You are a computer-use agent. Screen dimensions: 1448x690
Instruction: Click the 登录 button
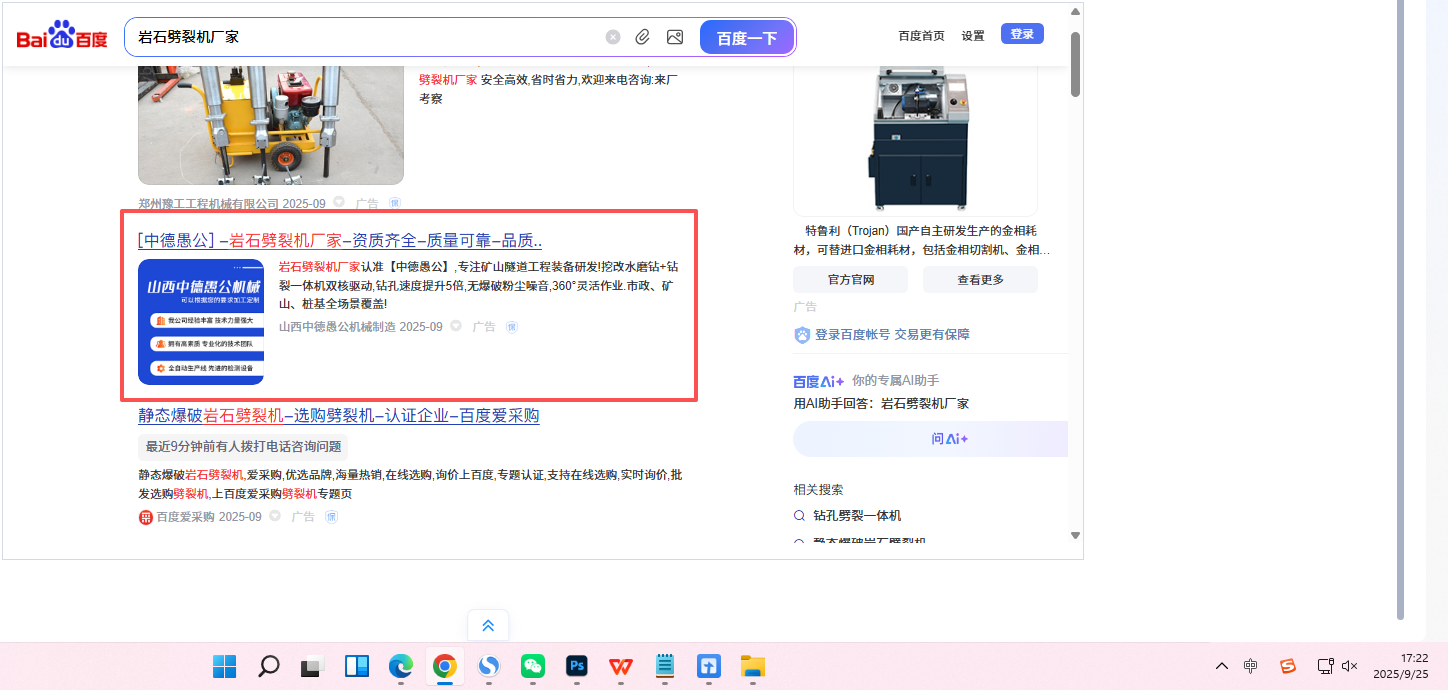(x=1022, y=34)
